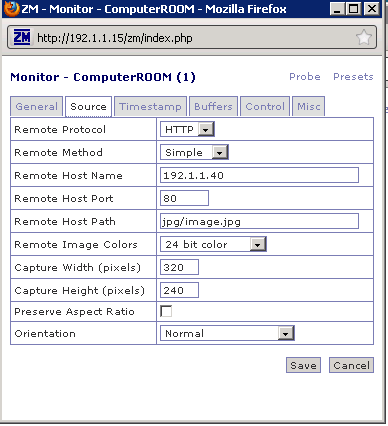Open the Timestamp tab
This screenshot has width=388, height=426.
tap(150, 107)
